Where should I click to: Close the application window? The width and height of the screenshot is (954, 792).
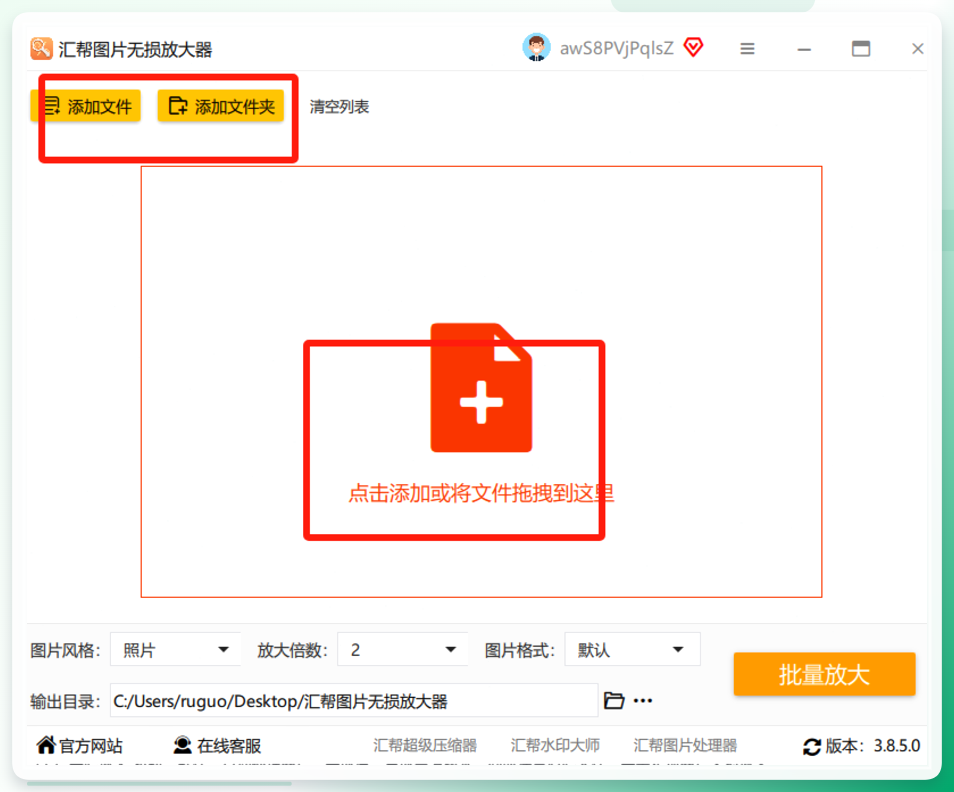point(917,49)
